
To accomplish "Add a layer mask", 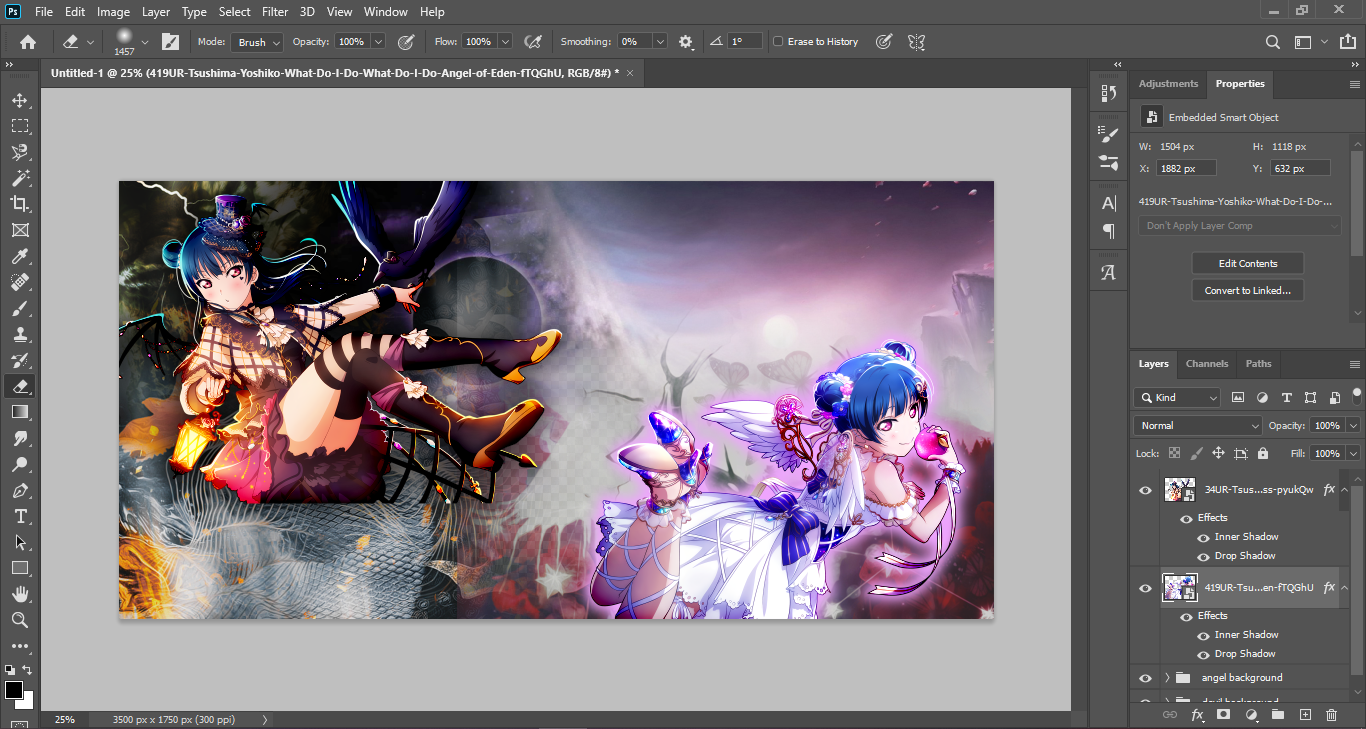I will click(1223, 714).
